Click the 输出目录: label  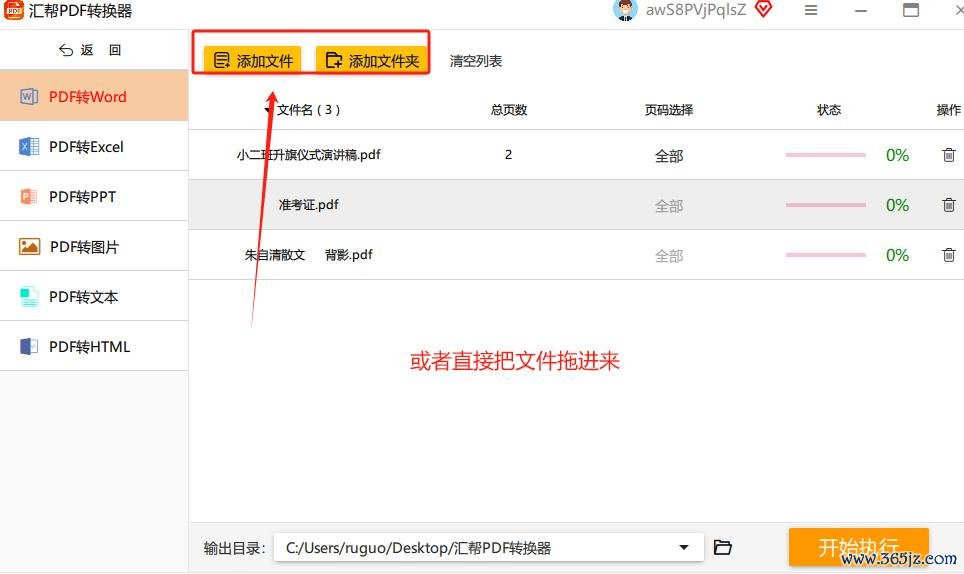[x=234, y=548]
